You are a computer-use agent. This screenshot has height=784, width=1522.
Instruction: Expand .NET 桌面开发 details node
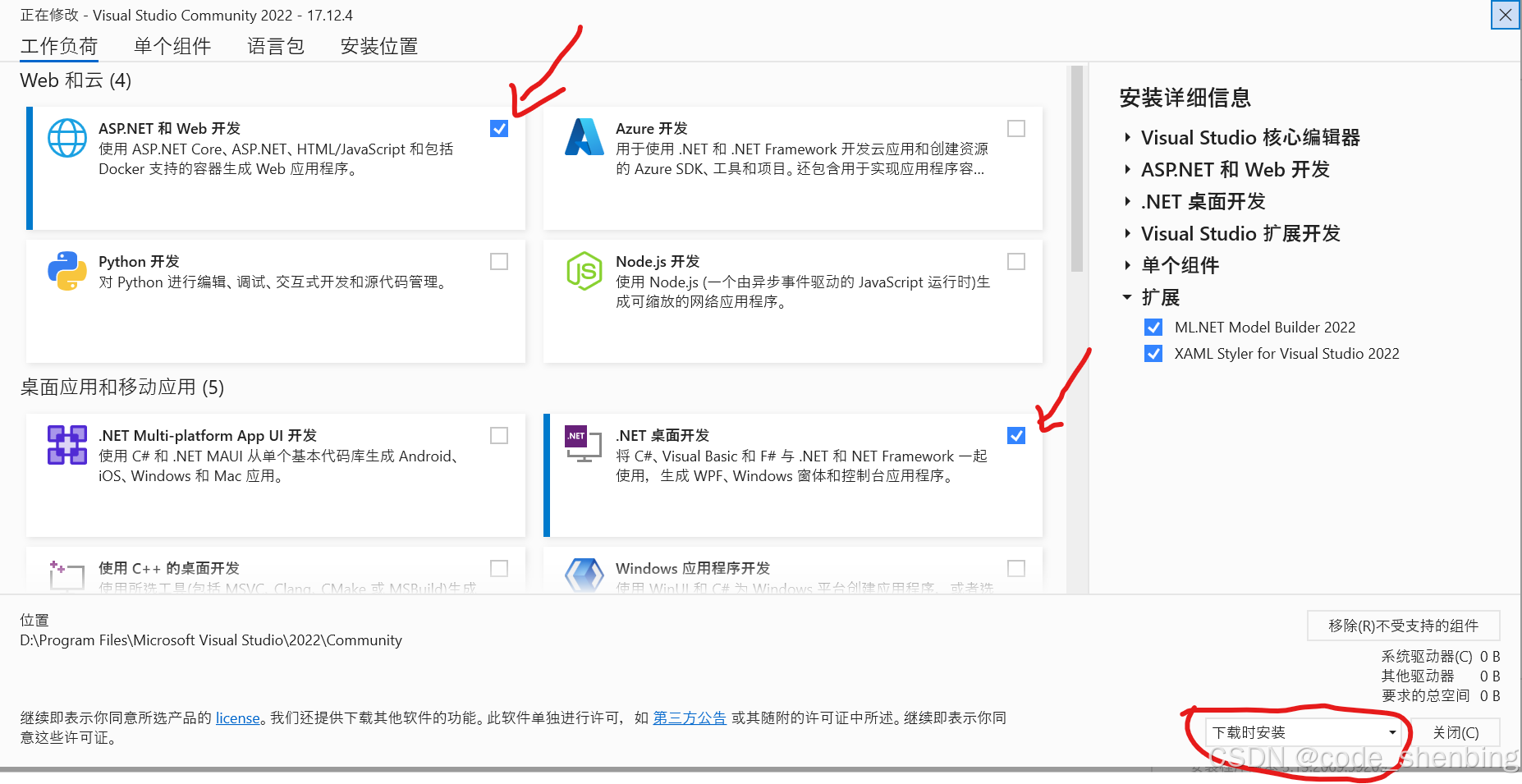point(1128,202)
